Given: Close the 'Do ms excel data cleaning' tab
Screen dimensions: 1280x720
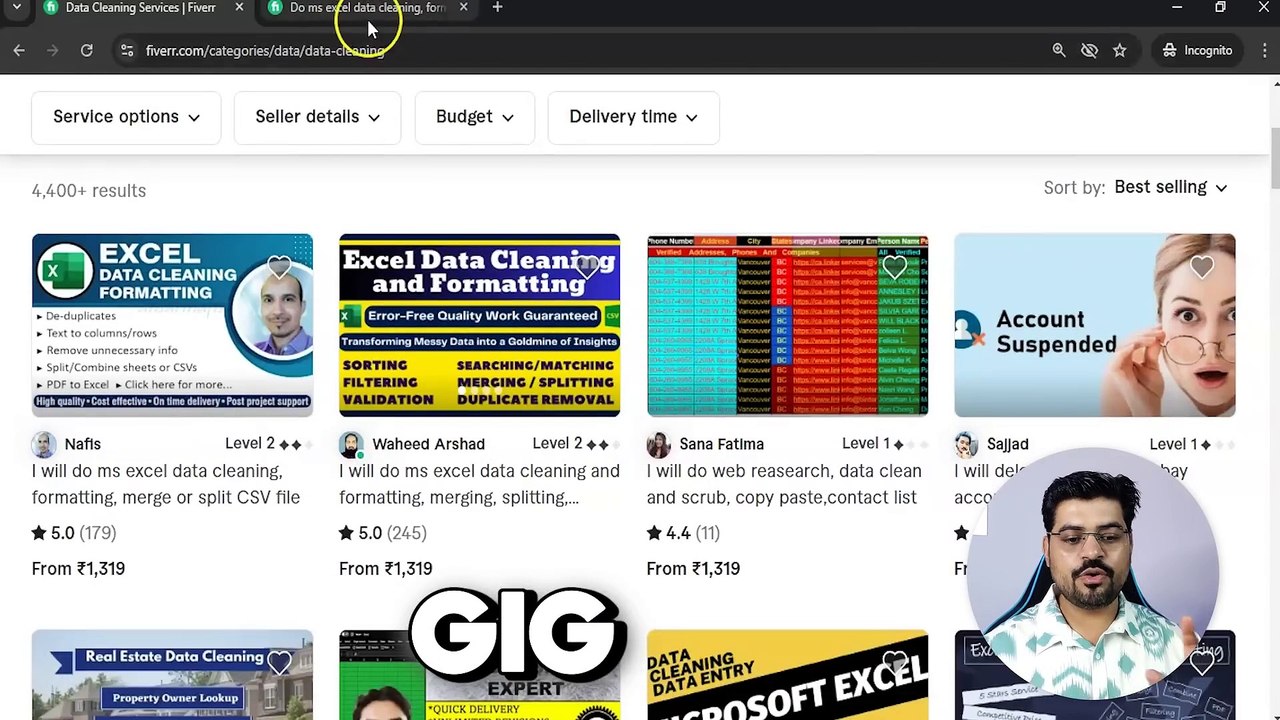Looking at the screenshot, I should click(463, 8).
